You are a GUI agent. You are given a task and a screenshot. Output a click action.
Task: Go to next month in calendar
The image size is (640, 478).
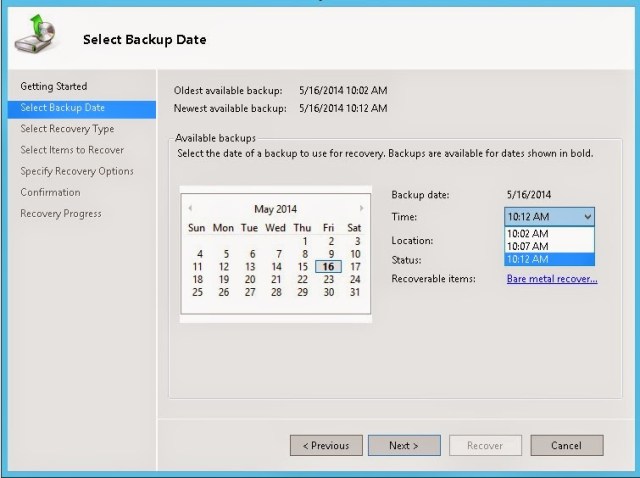[361, 209]
